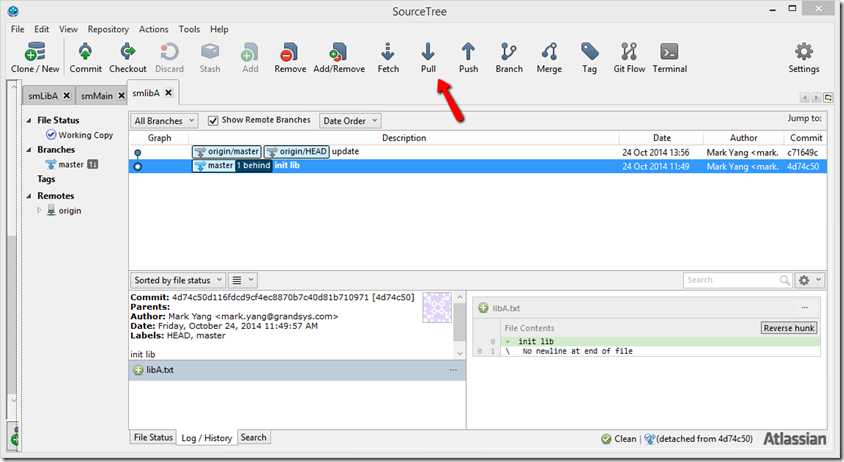The height and width of the screenshot is (462, 844).
Task: Collapse the Branches section
Action: coord(29,150)
